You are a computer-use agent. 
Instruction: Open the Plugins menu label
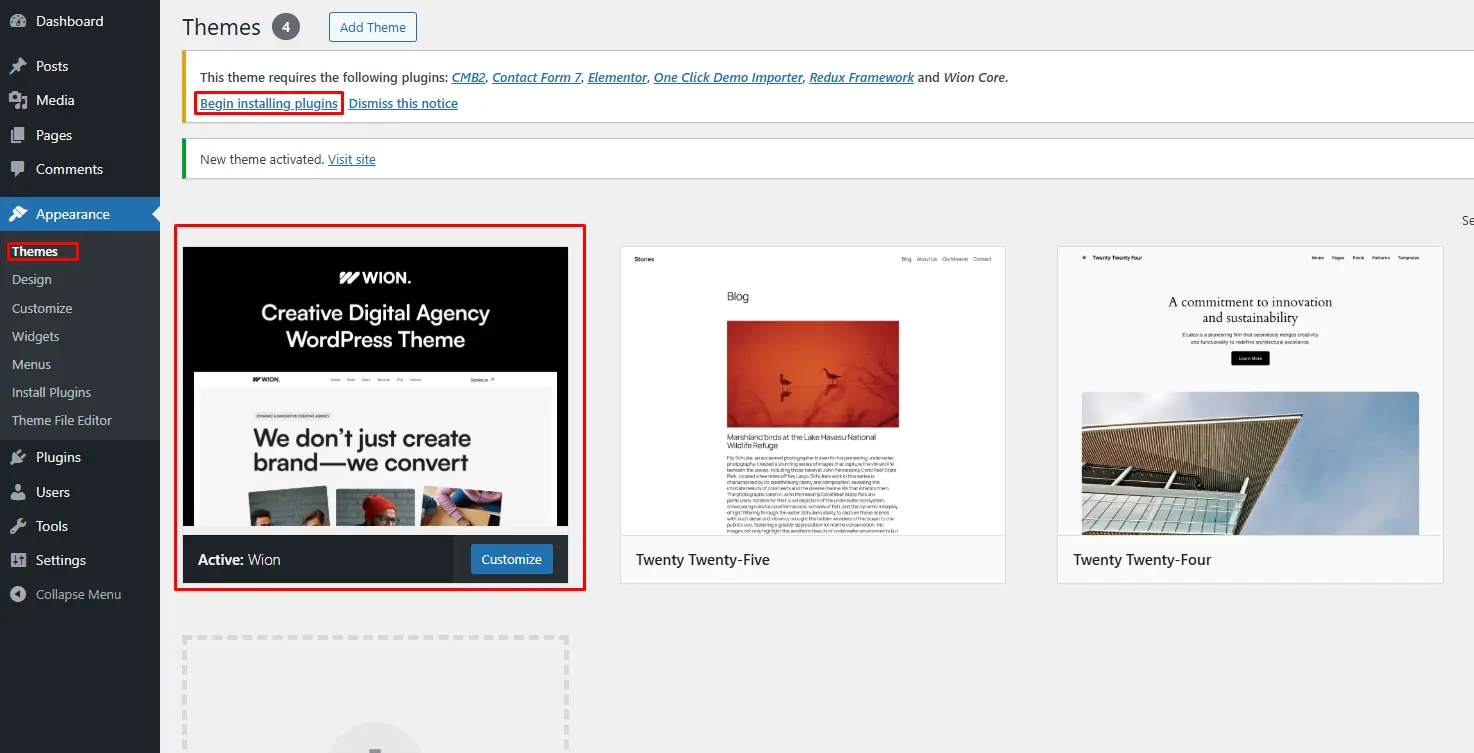(x=58, y=457)
